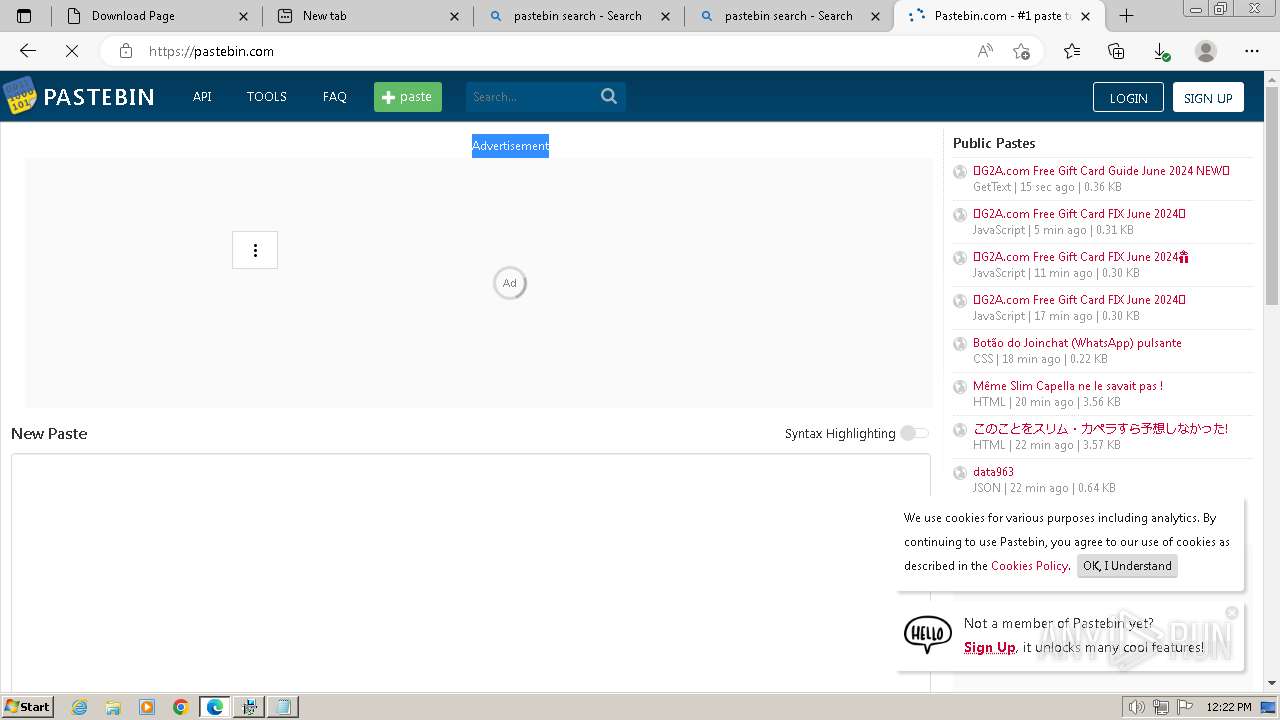Click the address bar URL
Screen dimensions: 1280x720
[x=211, y=51]
